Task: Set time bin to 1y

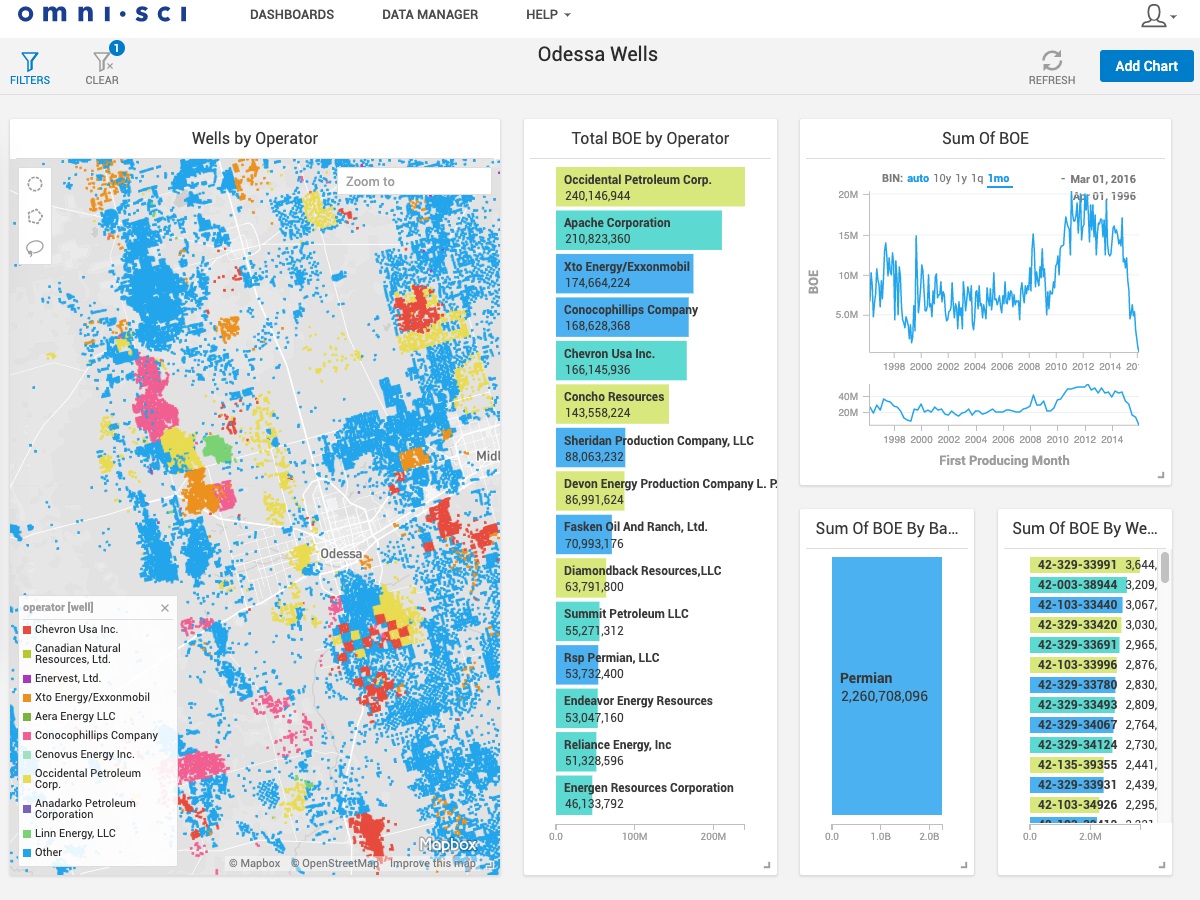Action: point(962,179)
